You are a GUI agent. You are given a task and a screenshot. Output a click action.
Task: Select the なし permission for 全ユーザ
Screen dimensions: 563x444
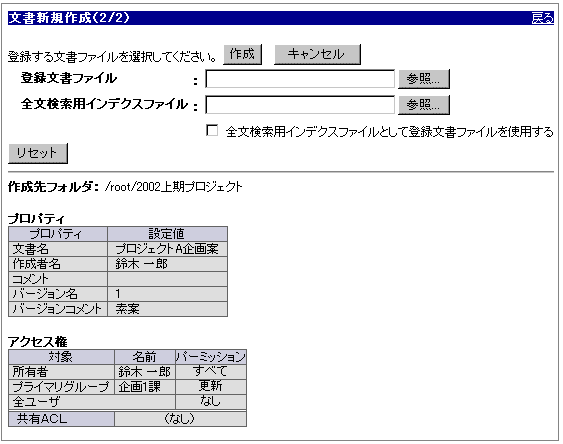coord(211,402)
